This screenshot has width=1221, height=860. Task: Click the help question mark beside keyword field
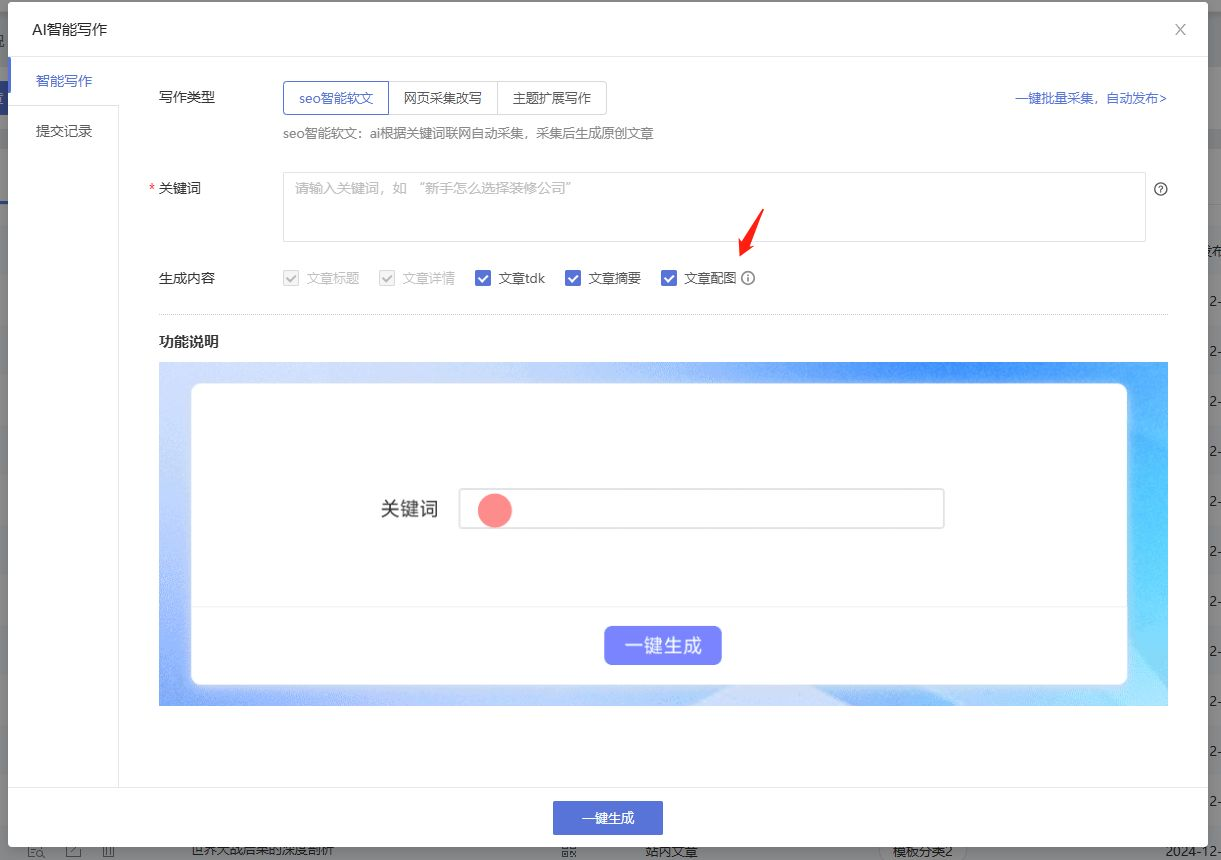click(1160, 189)
